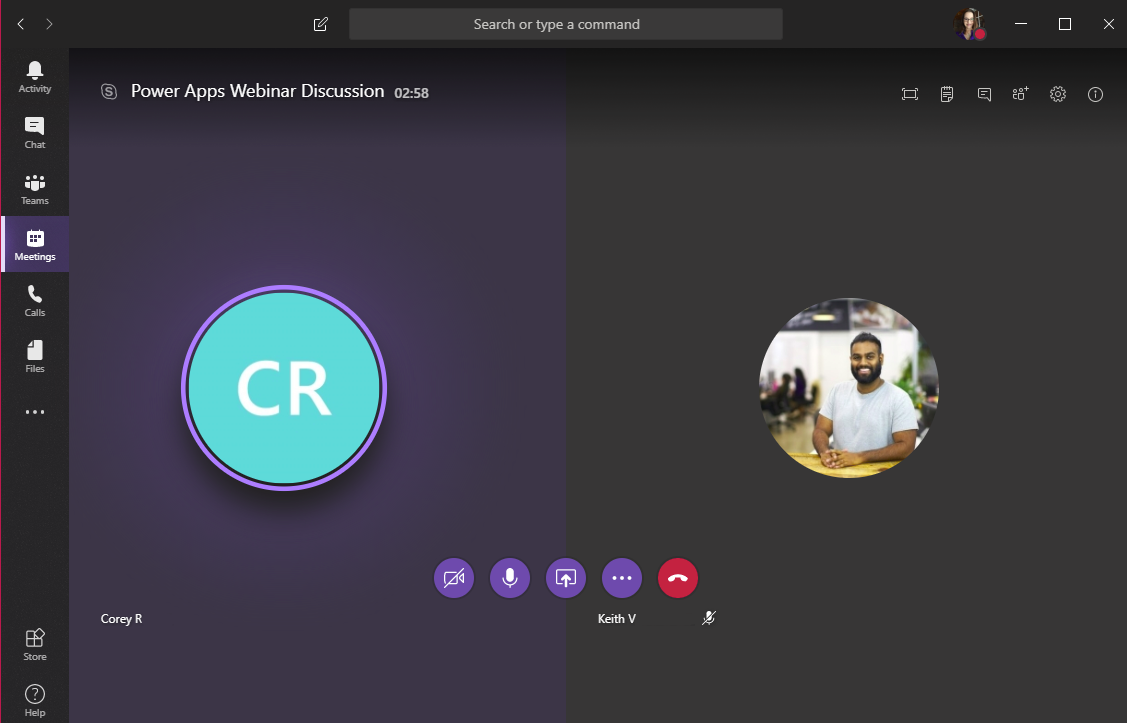This screenshot has width=1127, height=723.
Task: Go back with the back arrow
Action: click(21, 24)
